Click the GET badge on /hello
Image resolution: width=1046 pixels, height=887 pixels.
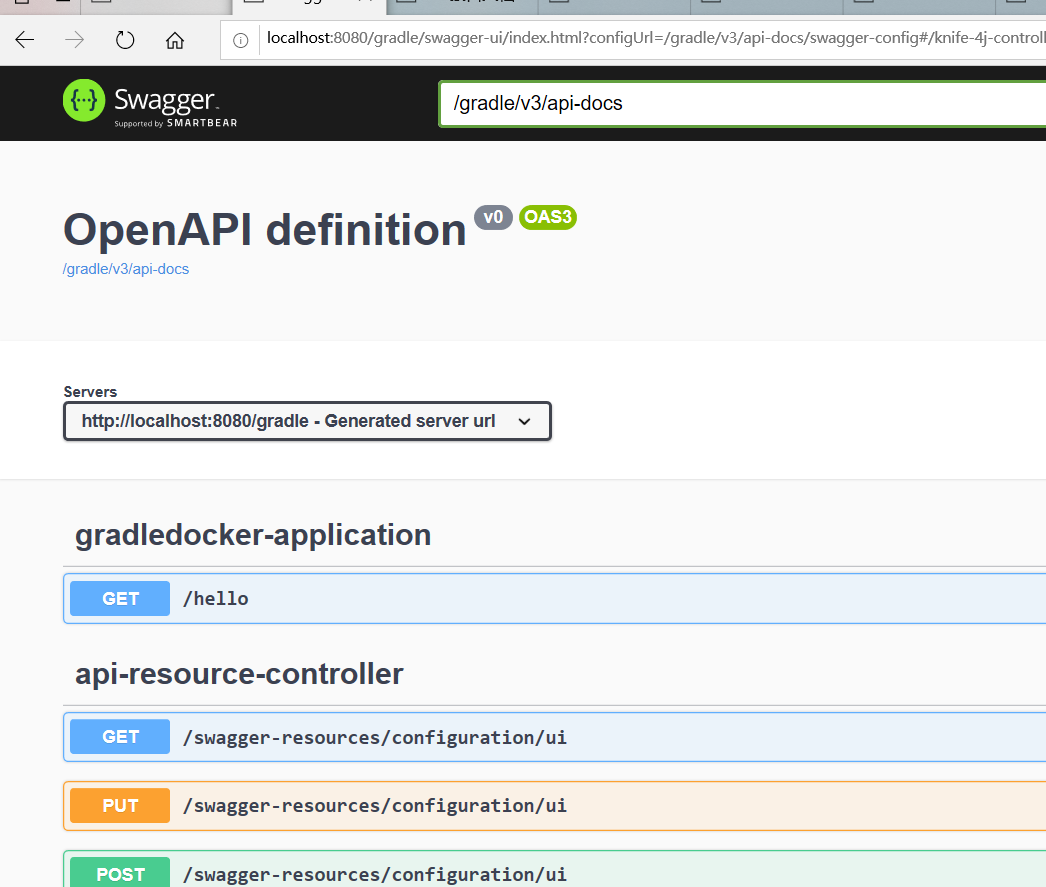120,598
